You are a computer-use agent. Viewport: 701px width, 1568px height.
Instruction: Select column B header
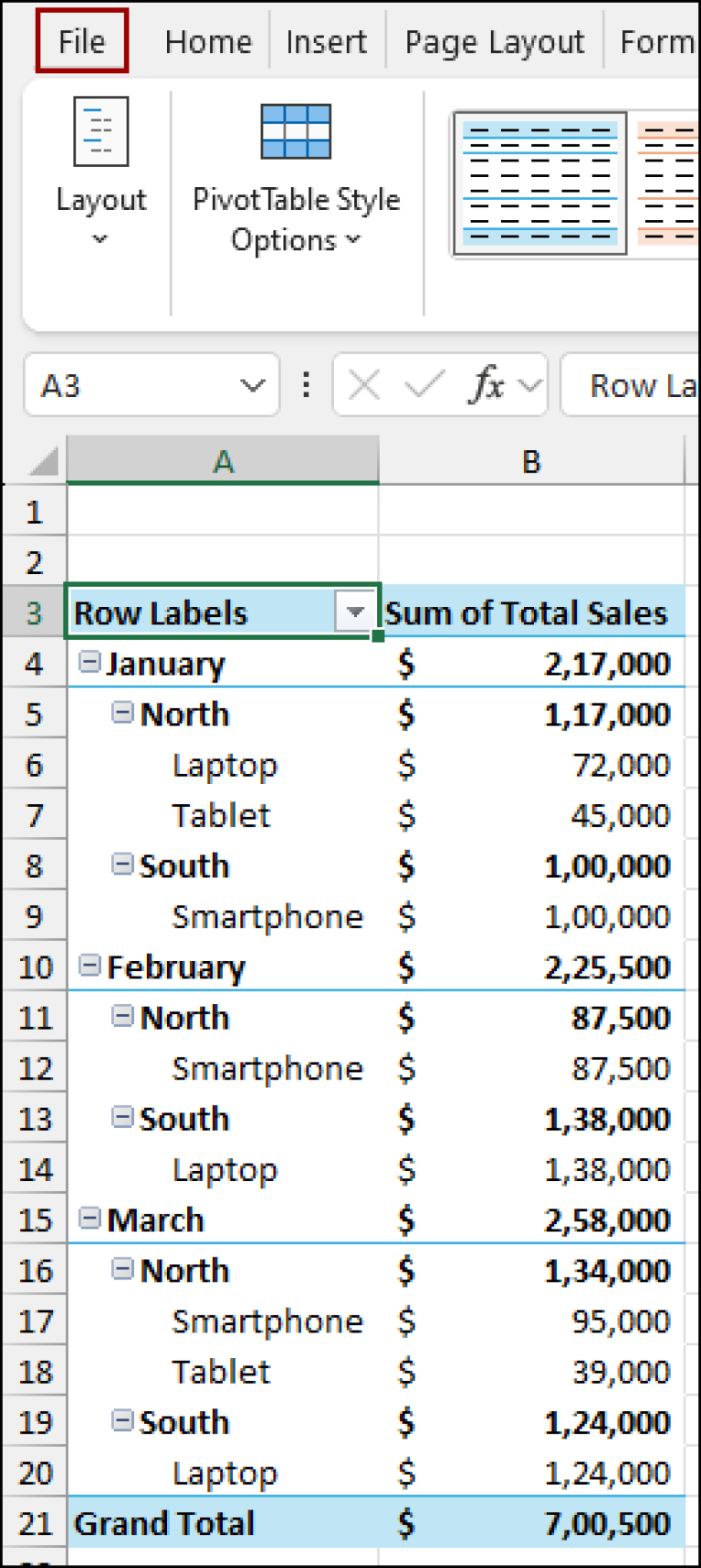tap(531, 462)
